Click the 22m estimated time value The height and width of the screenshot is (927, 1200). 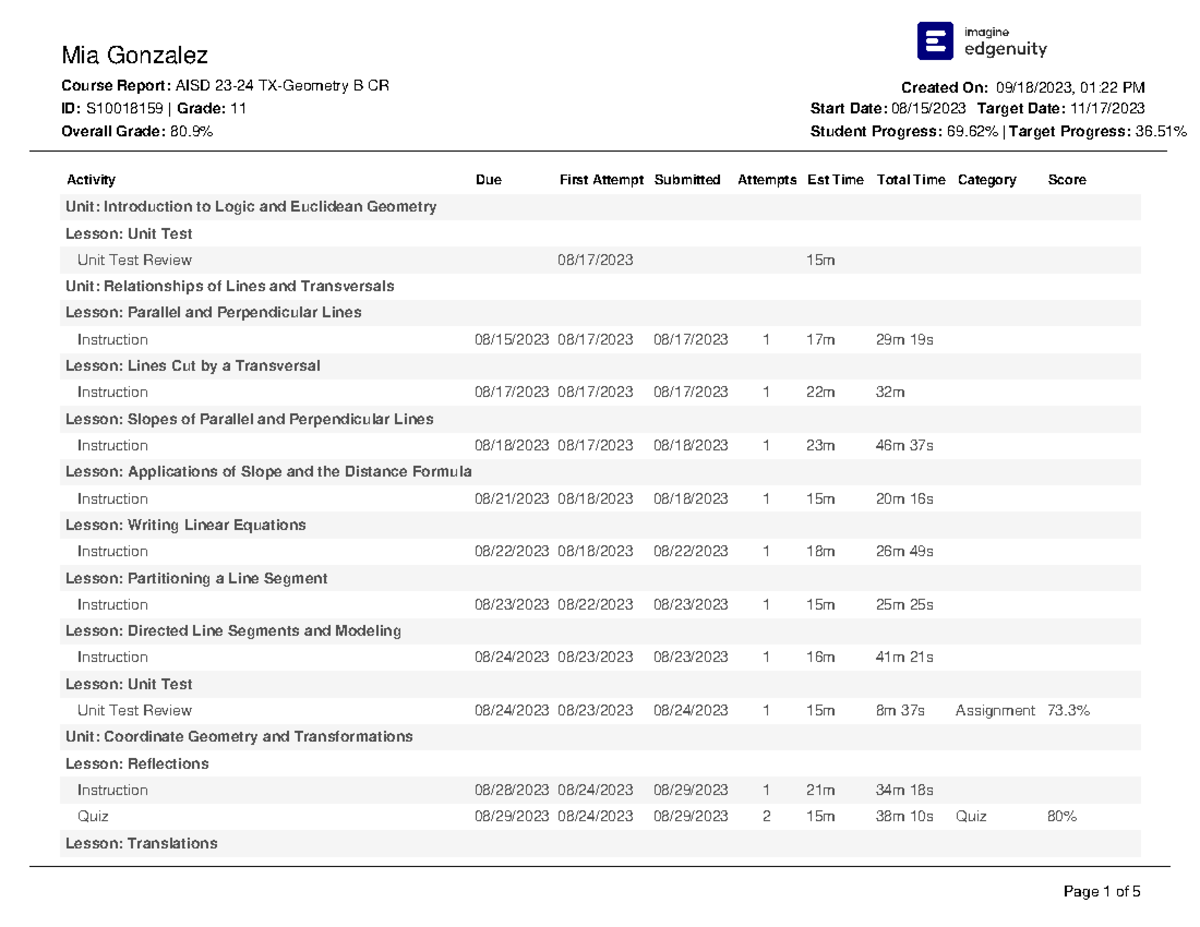click(x=820, y=393)
